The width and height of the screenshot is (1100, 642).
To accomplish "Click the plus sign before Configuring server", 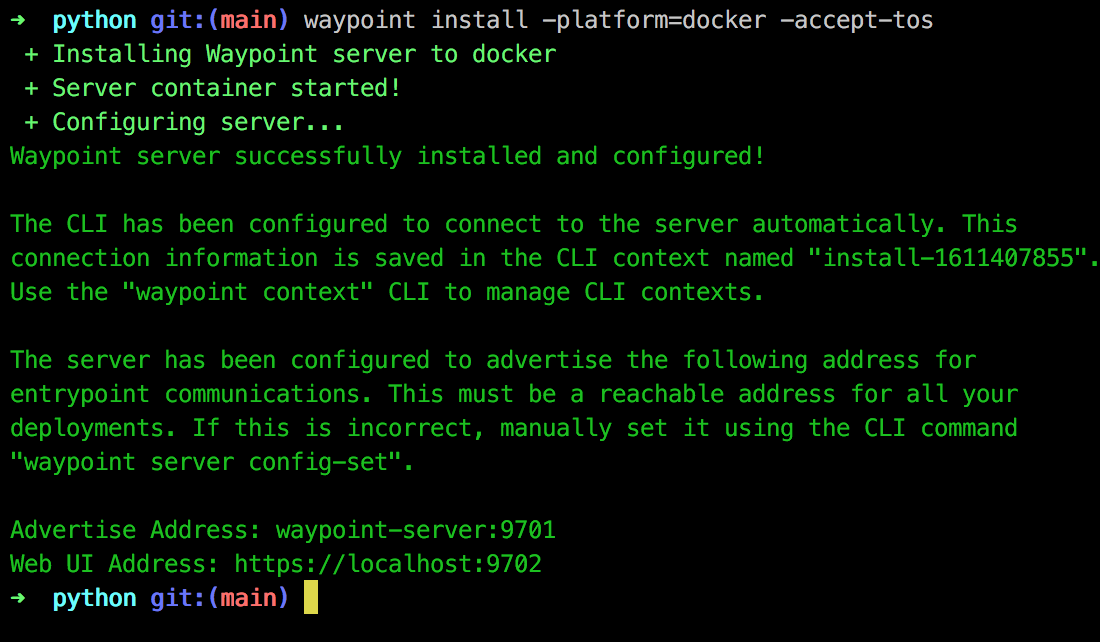I will [31, 122].
